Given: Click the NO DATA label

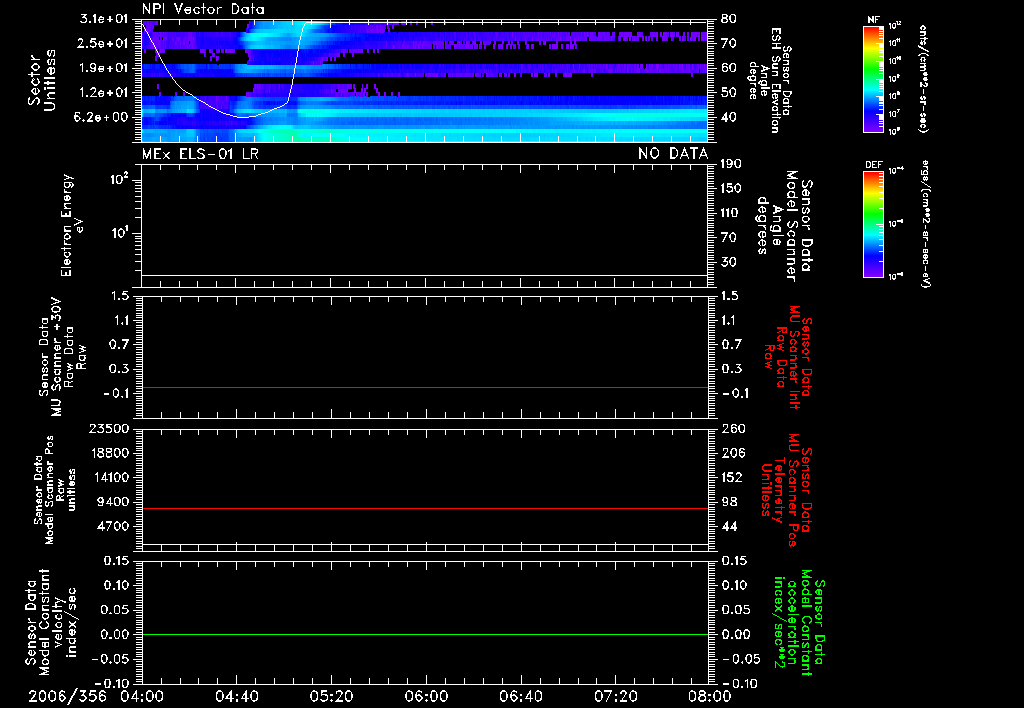Looking at the screenshot, I should point(673,153).
